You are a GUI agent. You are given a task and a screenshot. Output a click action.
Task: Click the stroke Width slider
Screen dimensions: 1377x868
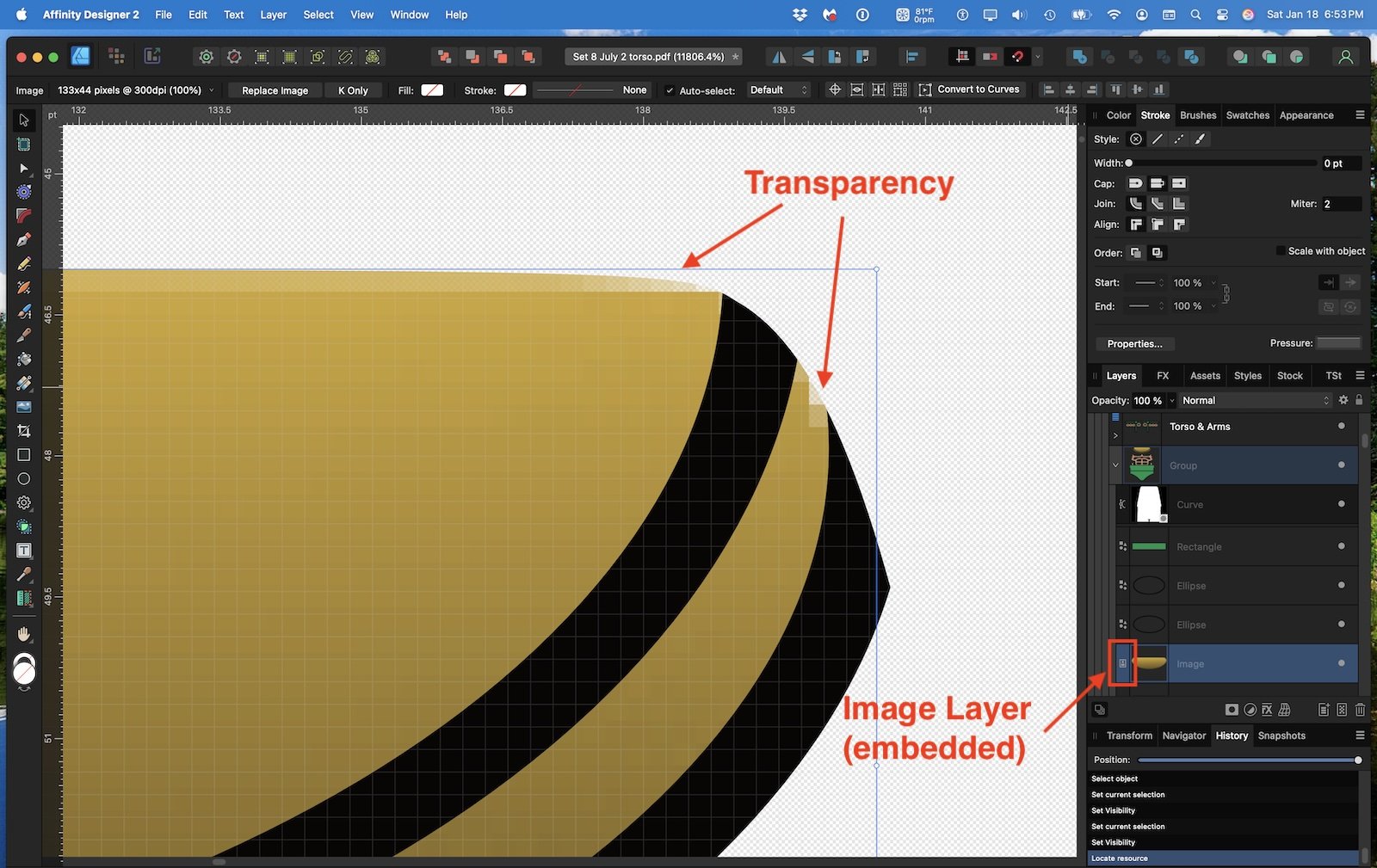click(1220, 163)
